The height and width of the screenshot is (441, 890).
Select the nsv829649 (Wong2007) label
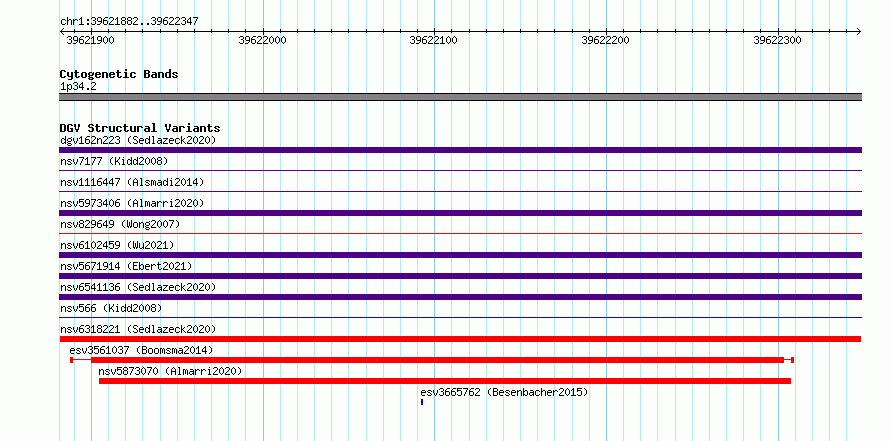(x=120, y=224)
